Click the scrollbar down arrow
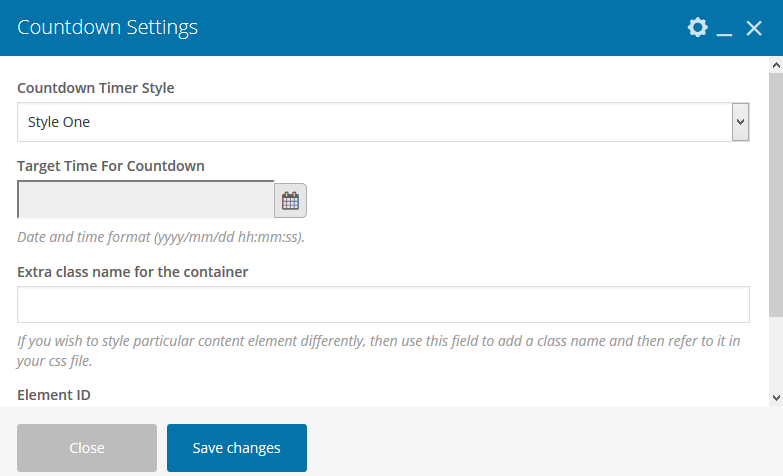This screenshot has height=476, width=783. coord(775,397)
